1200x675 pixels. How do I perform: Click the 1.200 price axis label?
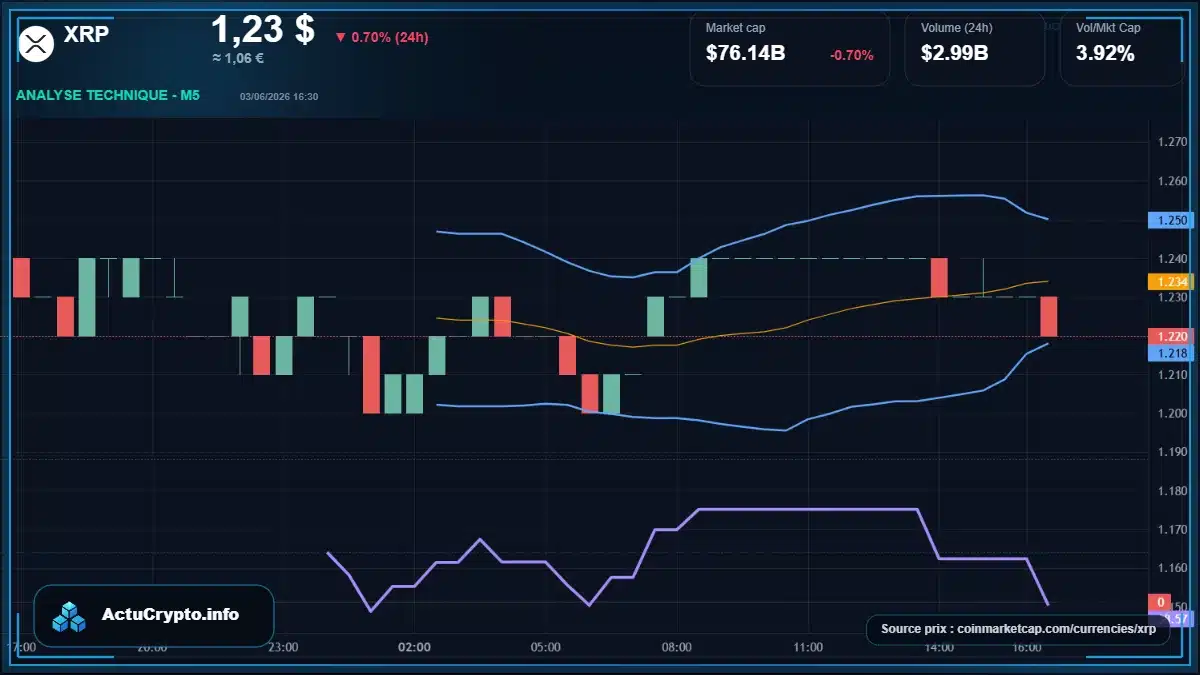(1171, 414)
